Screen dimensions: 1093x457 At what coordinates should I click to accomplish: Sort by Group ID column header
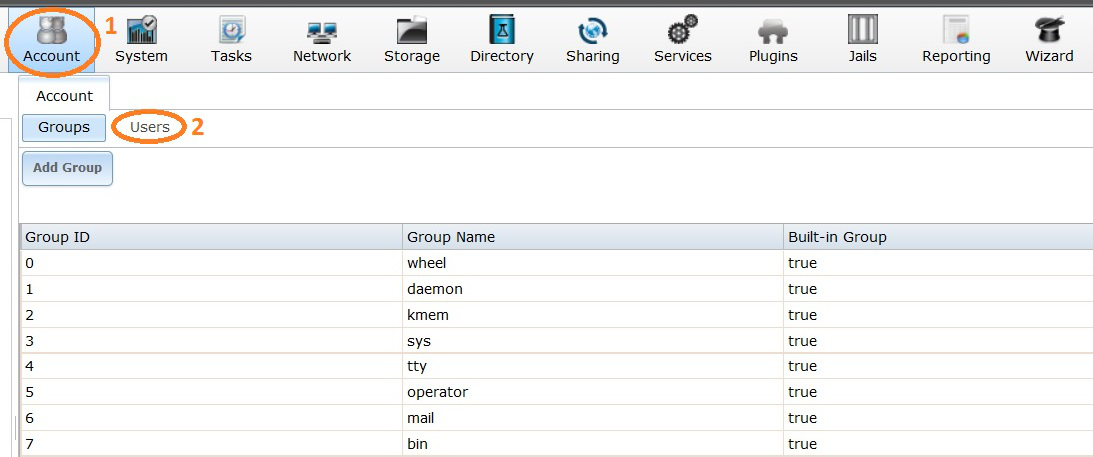pyautogui.click(x=210, y=237)
